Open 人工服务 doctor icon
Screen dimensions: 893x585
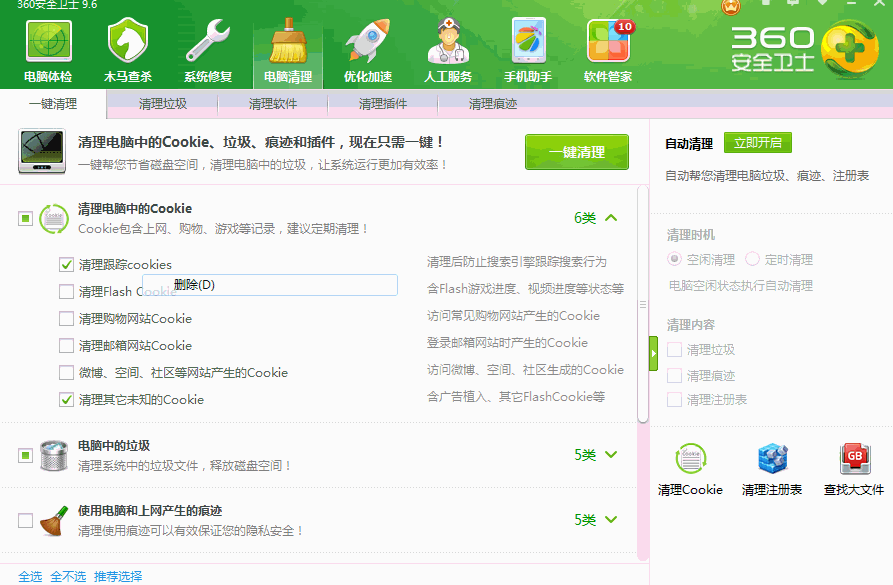448,40
